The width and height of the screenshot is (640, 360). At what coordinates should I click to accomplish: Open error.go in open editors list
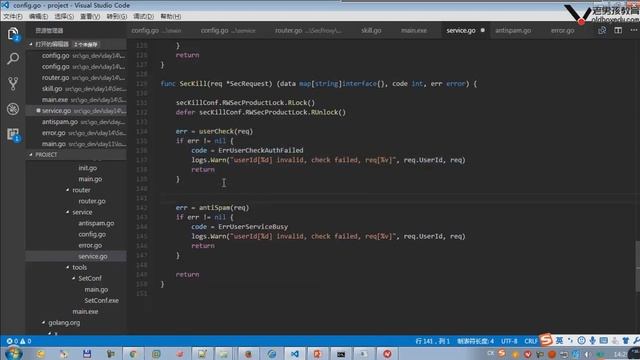tap(76, 133)
